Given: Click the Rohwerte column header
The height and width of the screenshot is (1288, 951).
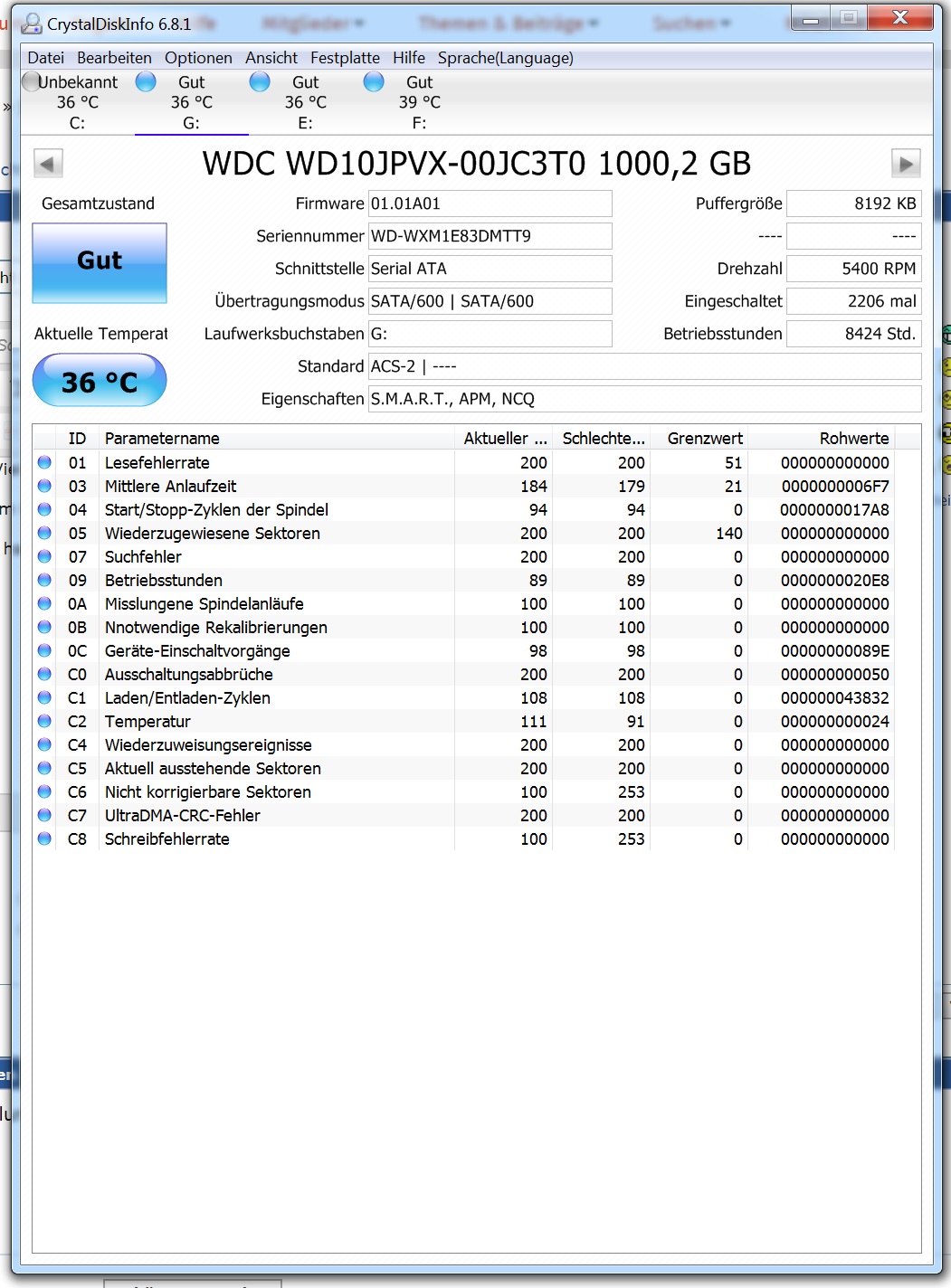Looking at the screenshot, I should pos(821,438).
